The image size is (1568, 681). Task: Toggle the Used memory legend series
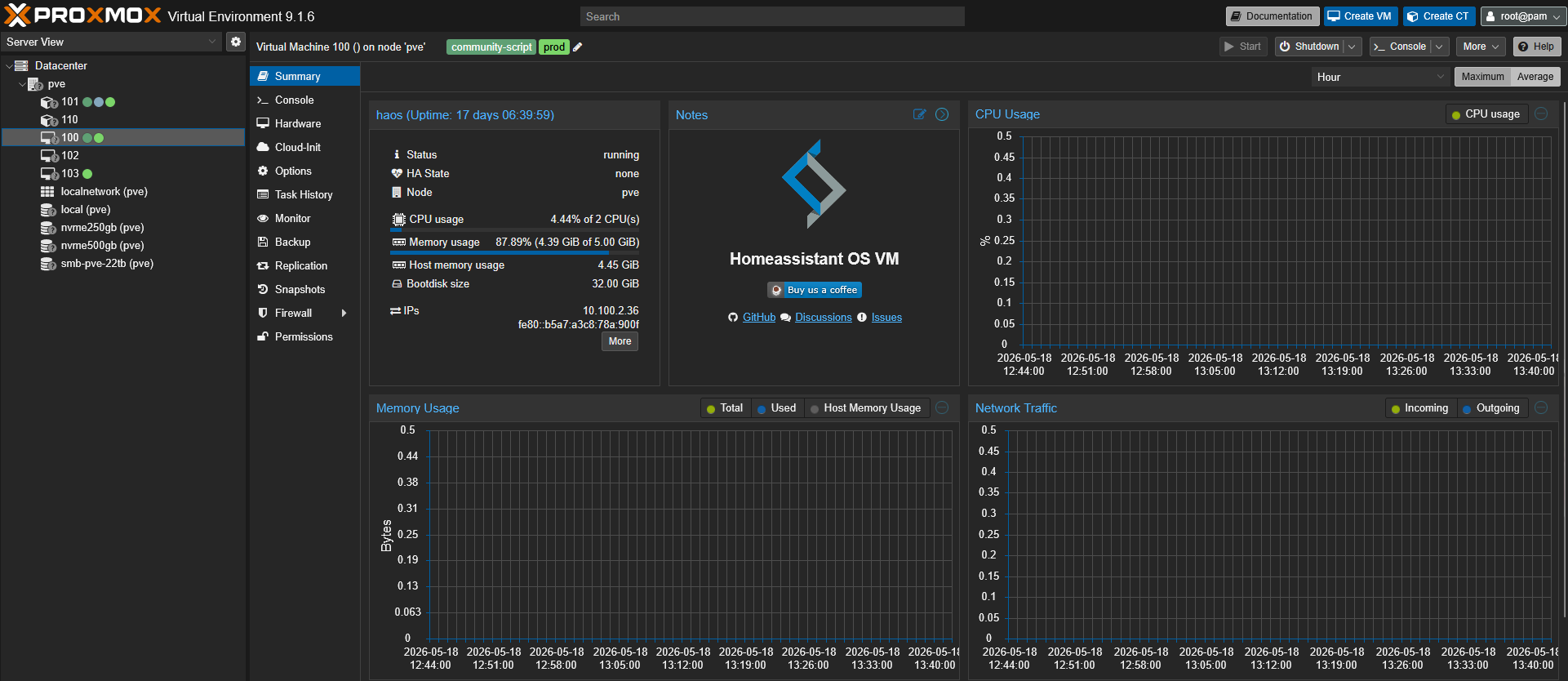pos(777,408)
